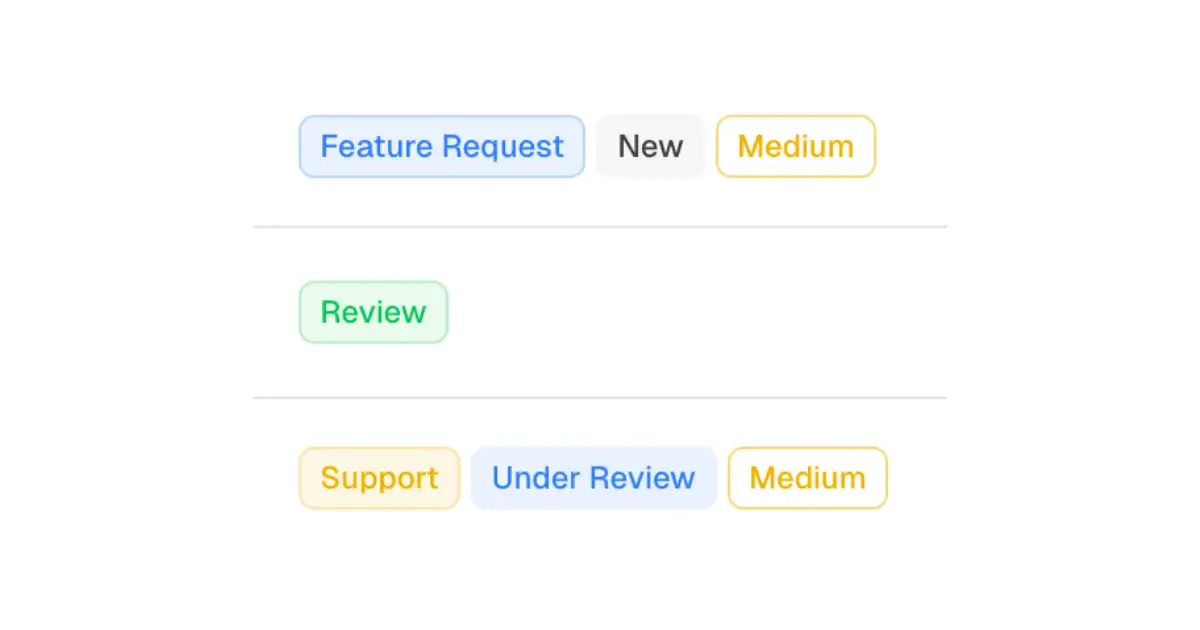Click the divider line below the Feature Request row
The image size is (1200, 630).
pyautogui.click(x=599, y=227)
